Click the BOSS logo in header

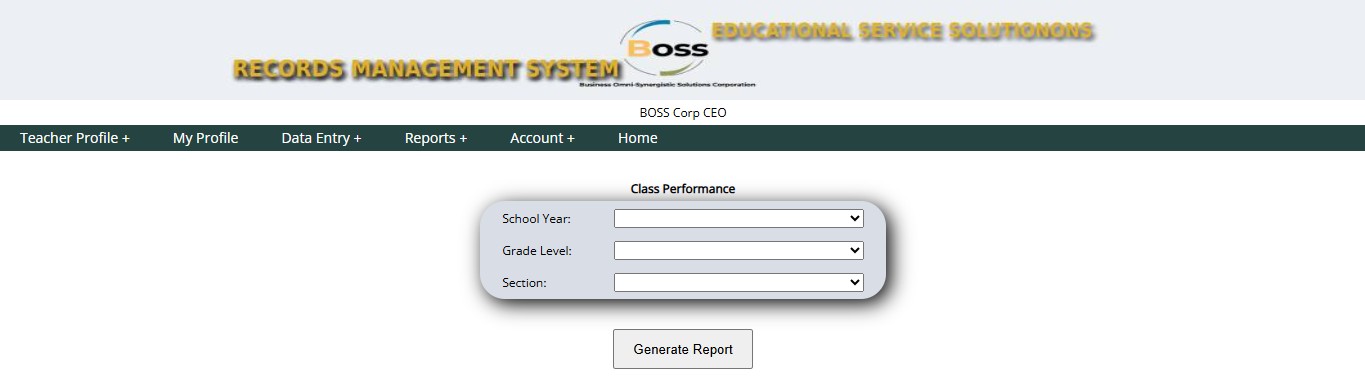point(666,53)
